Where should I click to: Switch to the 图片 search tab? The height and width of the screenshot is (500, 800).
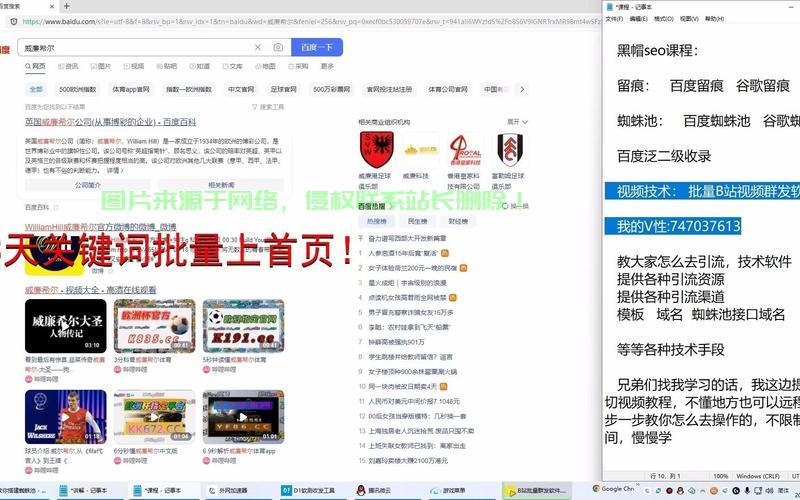[101, 66]
